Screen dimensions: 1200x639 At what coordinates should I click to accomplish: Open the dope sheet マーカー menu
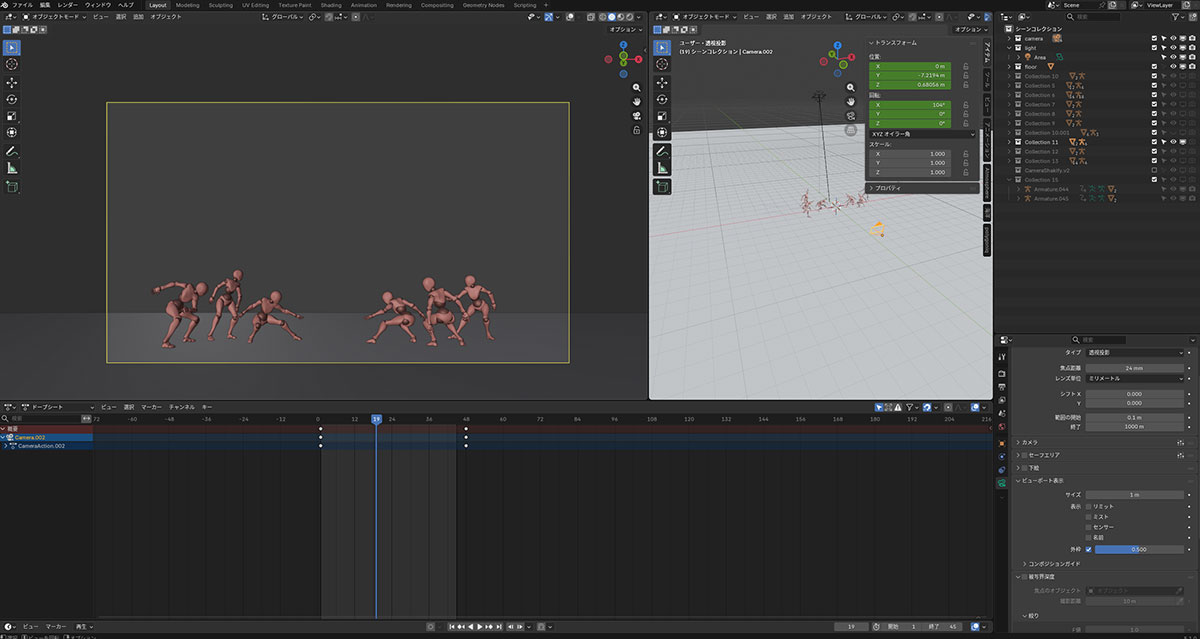click(151, 408)
